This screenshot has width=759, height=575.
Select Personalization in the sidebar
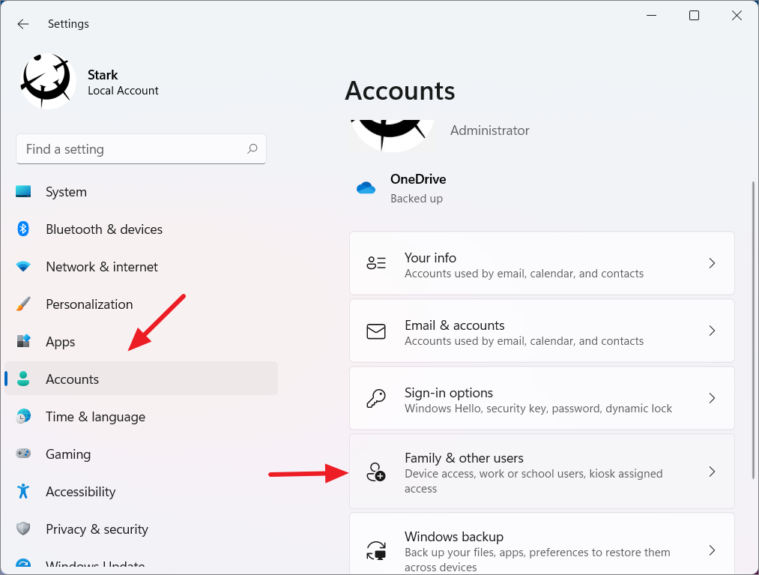141,304
